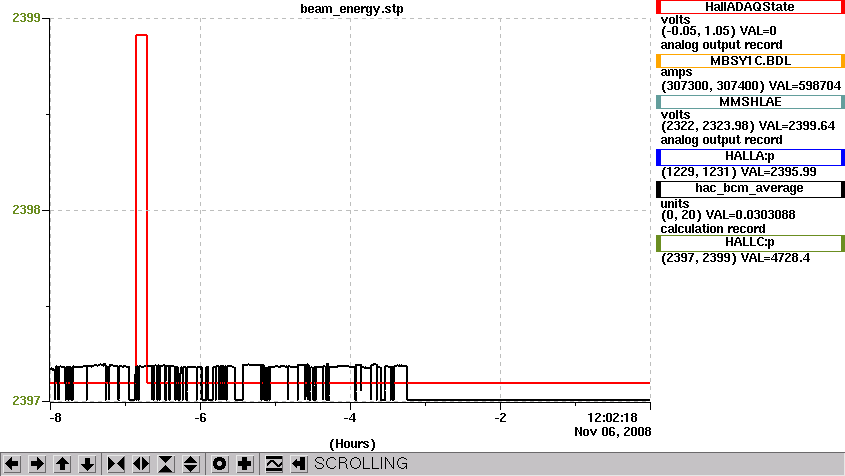Image resolution: width=845 pixels, height=476 pixels.
Task: Click the Nov 06, 2008 date label
Action: [613, 432]
